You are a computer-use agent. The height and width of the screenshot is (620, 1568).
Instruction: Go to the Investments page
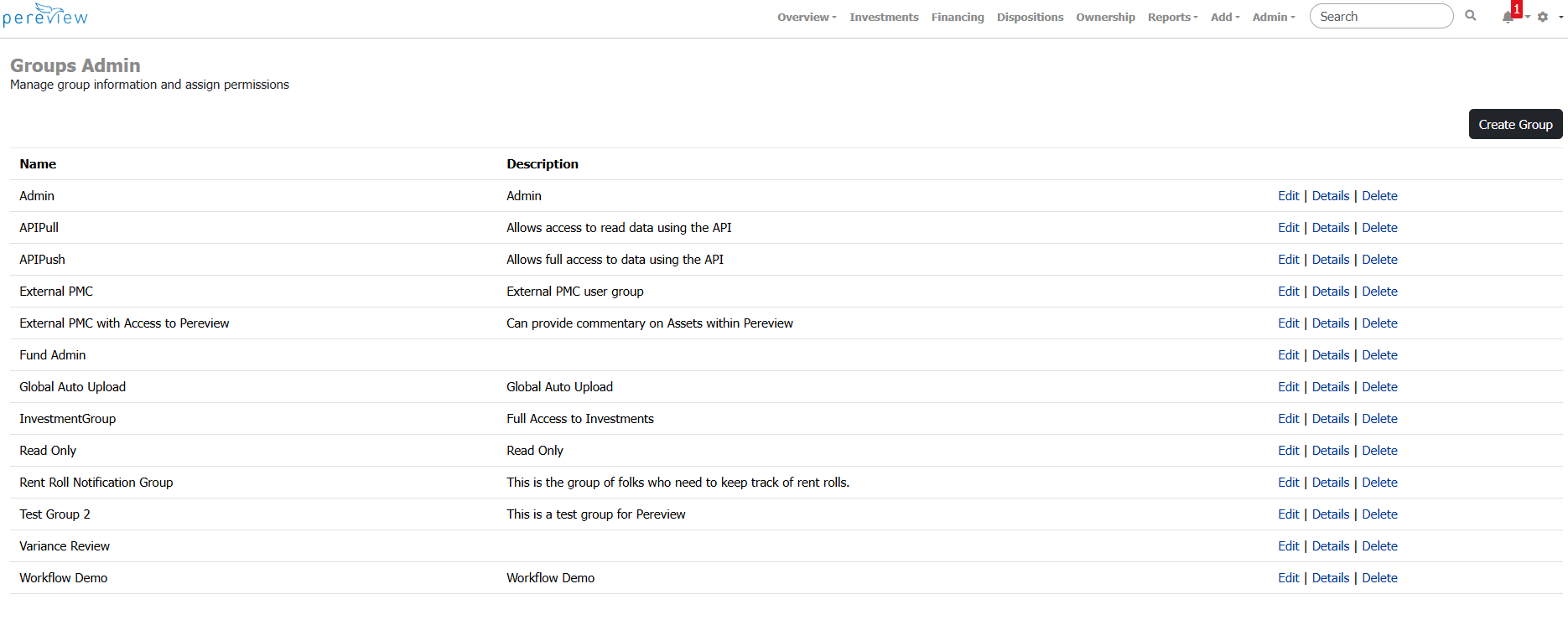(884, 17)
